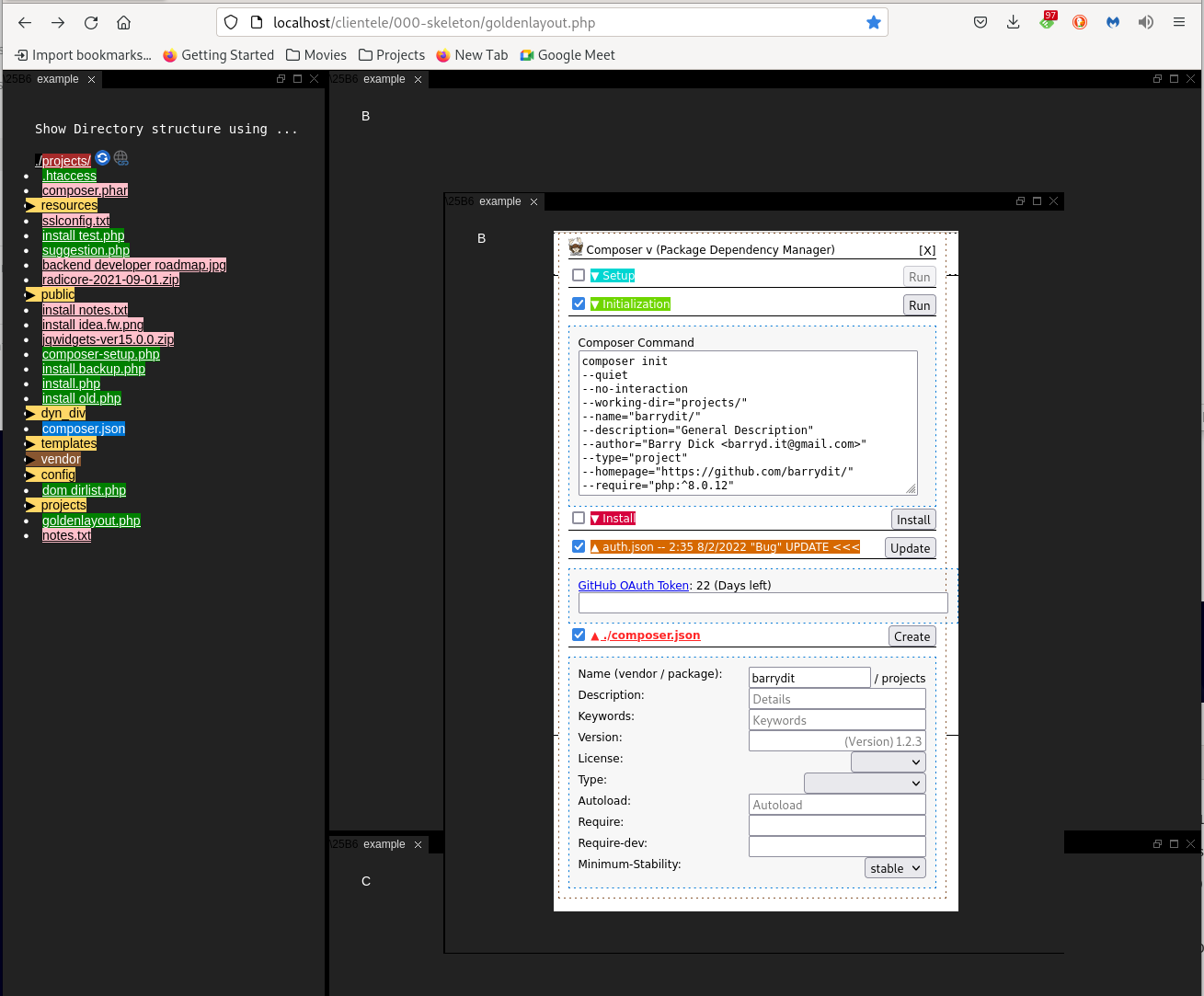The height and width of the screenshot is (996, 1204).
Task: Disable the Initialization checkbox
Action: pyautogui.click(x=579, y=303)
